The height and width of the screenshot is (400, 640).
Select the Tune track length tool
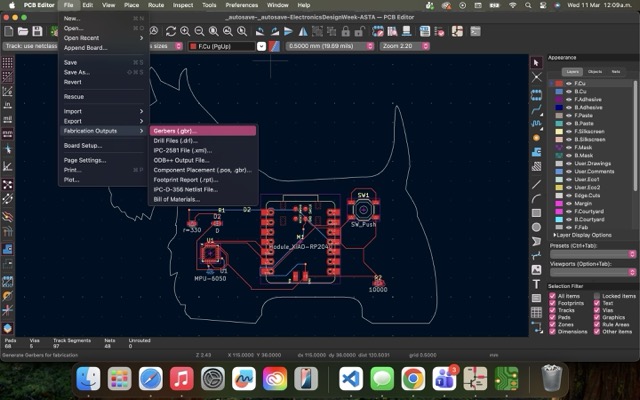[536, 123]
